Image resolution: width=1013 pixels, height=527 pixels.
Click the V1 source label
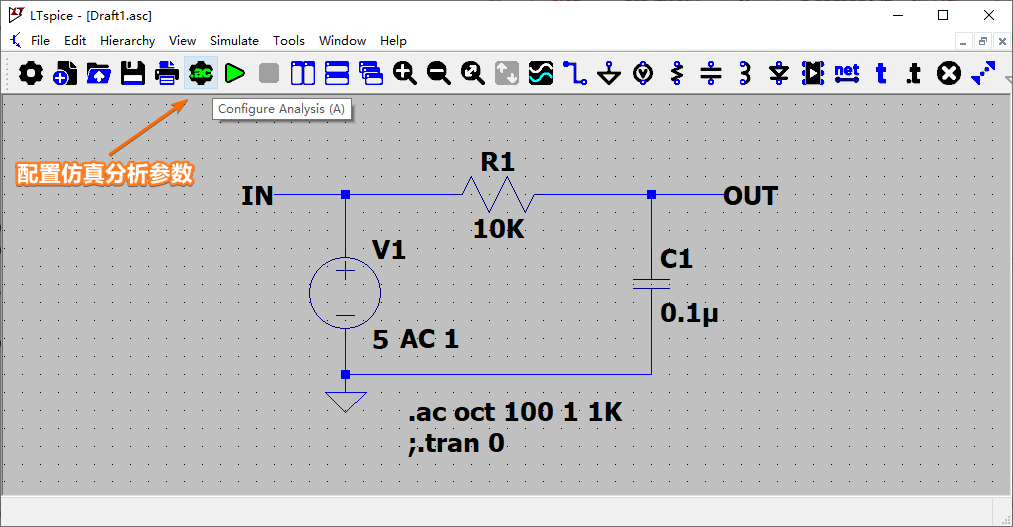(x=389, y=249)
